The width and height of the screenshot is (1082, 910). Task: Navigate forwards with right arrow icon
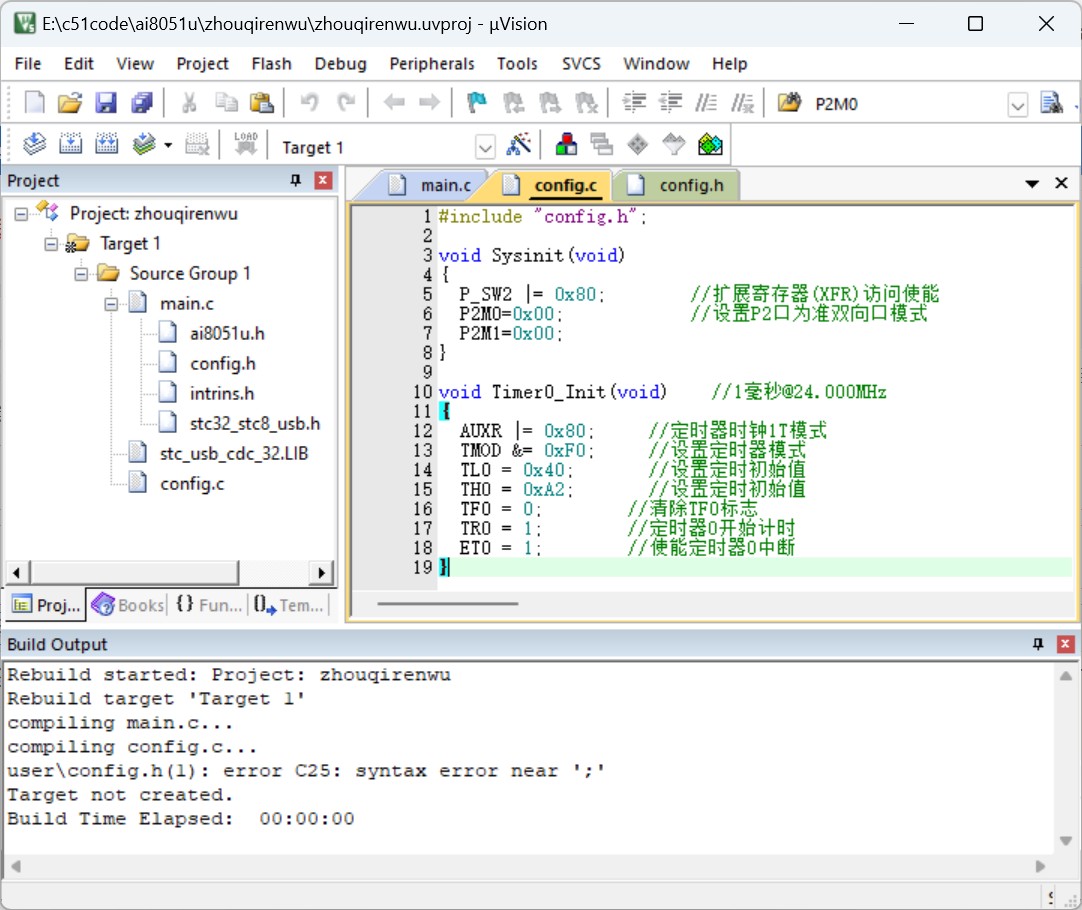tap(430, 103)
